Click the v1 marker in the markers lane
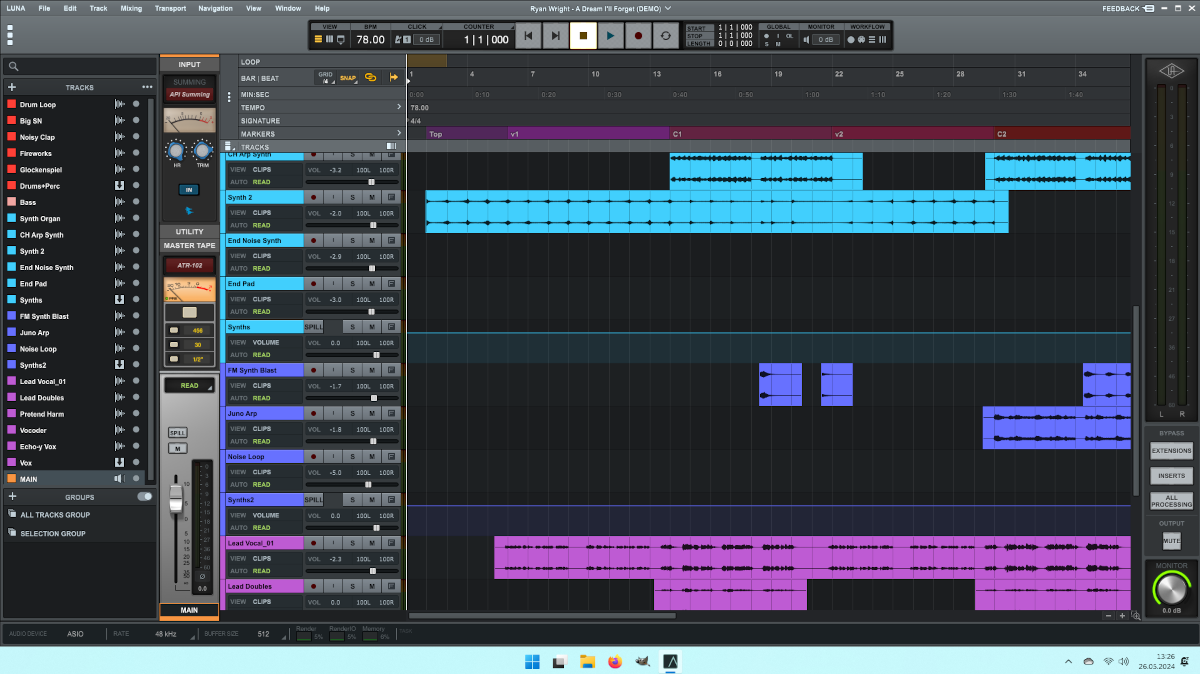This screenshot has width=1200, height=674. 587,133
